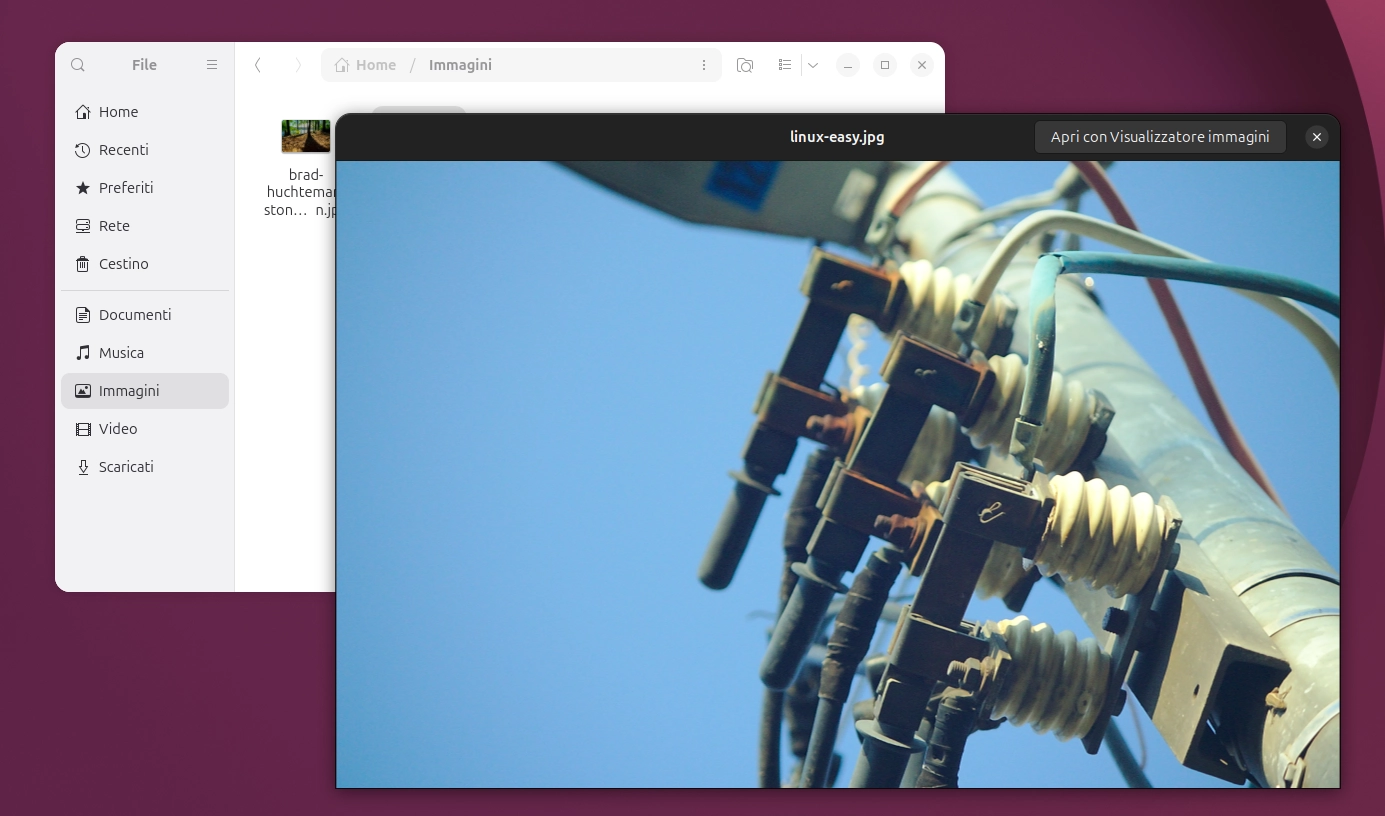The image size is (1385, 816).
Task: Open the hamburger menu next to File title
Action: pos(212,65)
